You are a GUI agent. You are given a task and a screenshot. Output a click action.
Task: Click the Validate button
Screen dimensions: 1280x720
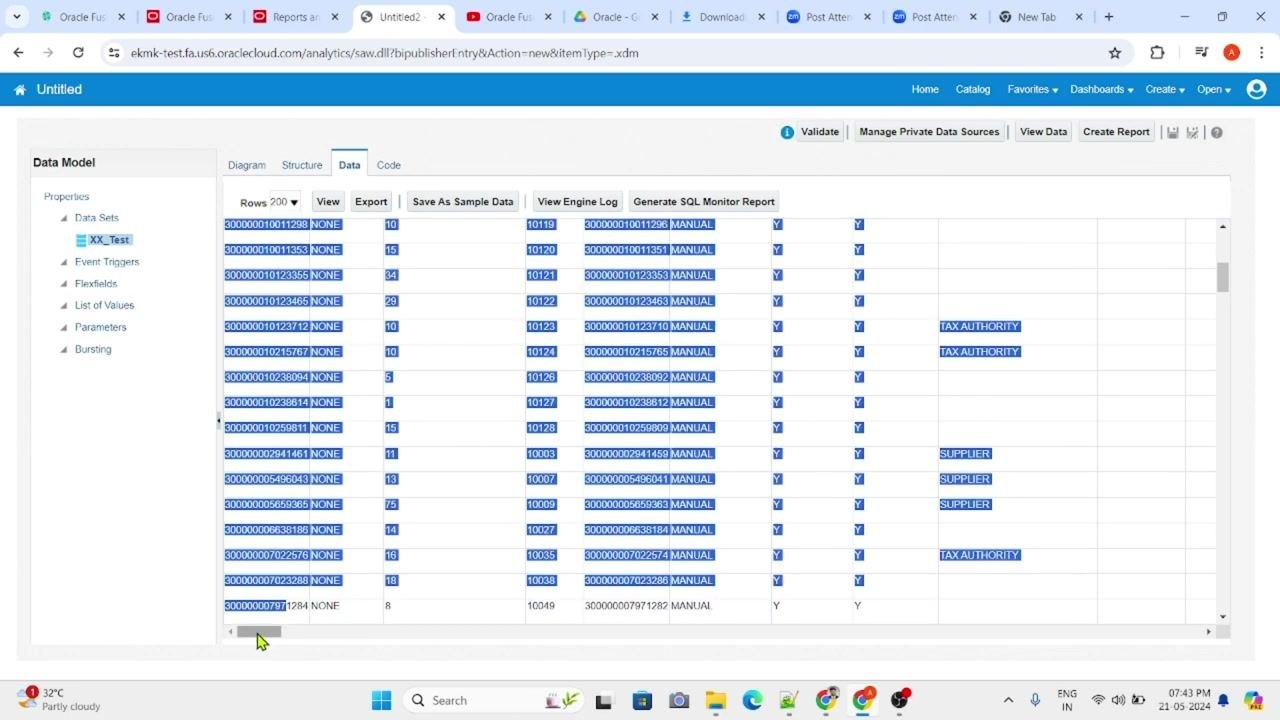[x=820, y=132]
